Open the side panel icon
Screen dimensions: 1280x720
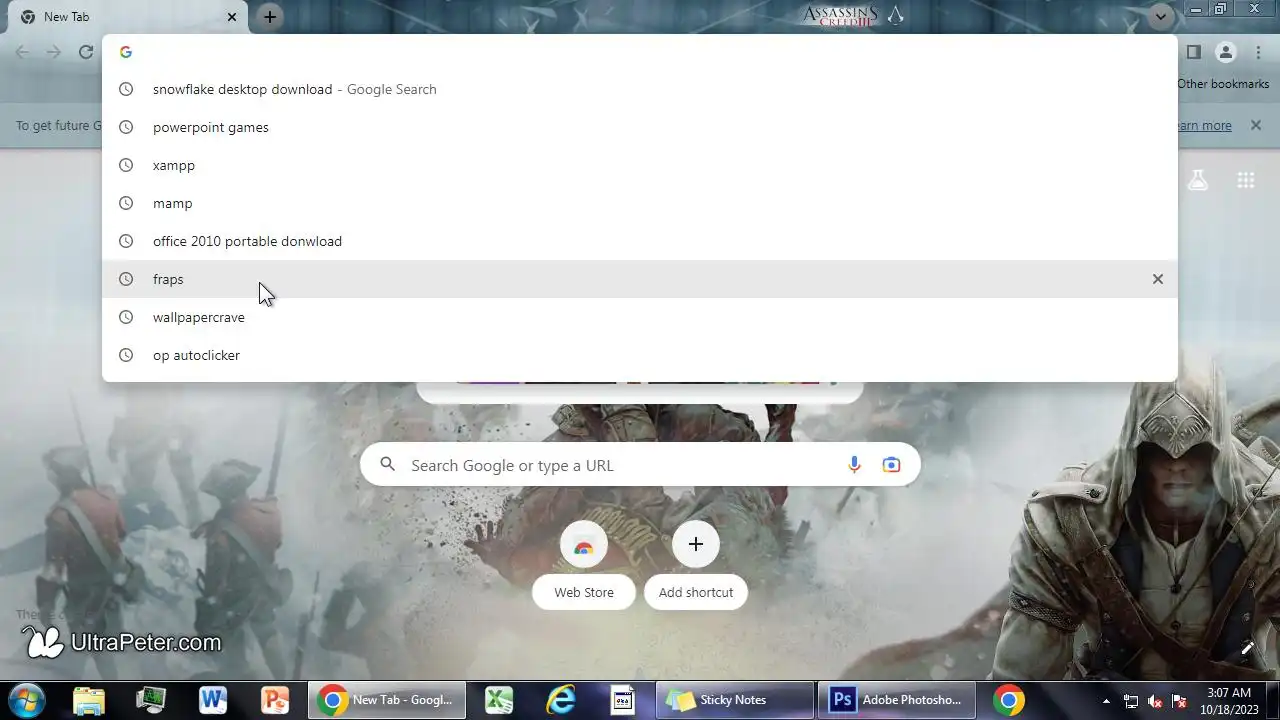[1193, 52]
